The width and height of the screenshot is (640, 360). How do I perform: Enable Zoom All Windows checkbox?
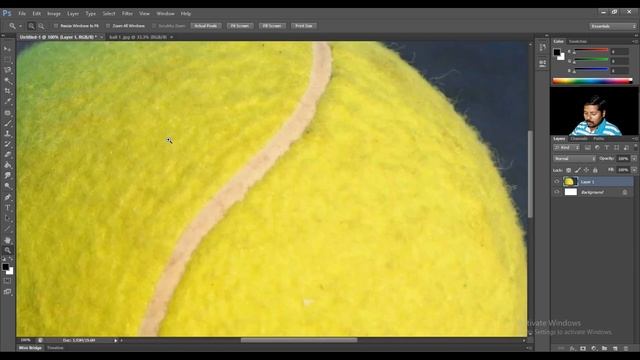coord(108,26)
